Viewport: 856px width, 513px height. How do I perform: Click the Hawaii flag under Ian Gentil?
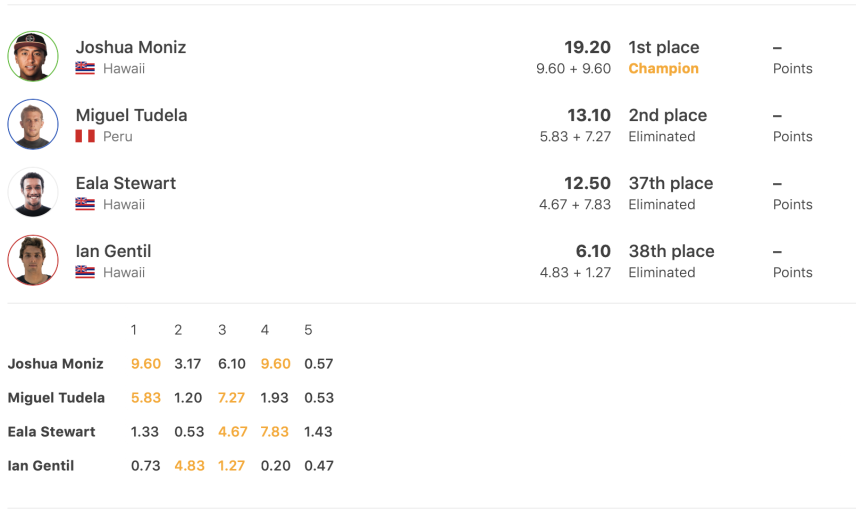pyautogui.click(x=85, y=272)
